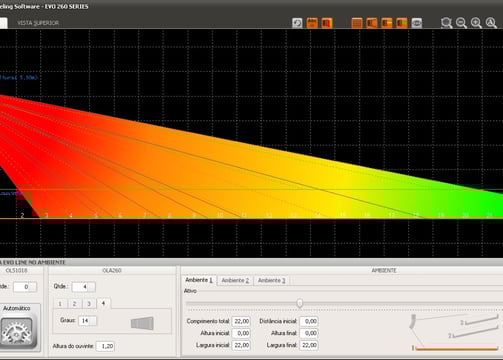Click the orange "Abs" toolbar icon
The image size is (503, 360).
point(312,23)
